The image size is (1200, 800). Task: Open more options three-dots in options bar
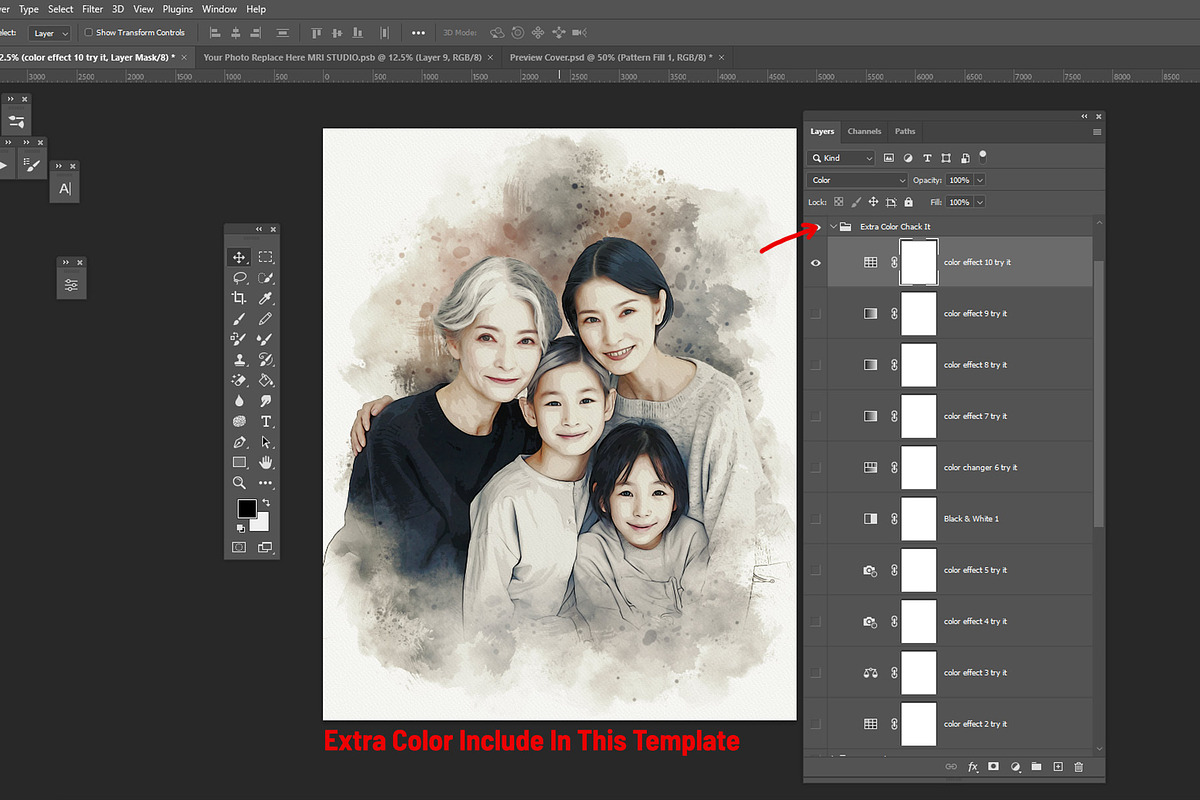click(418, 33)
